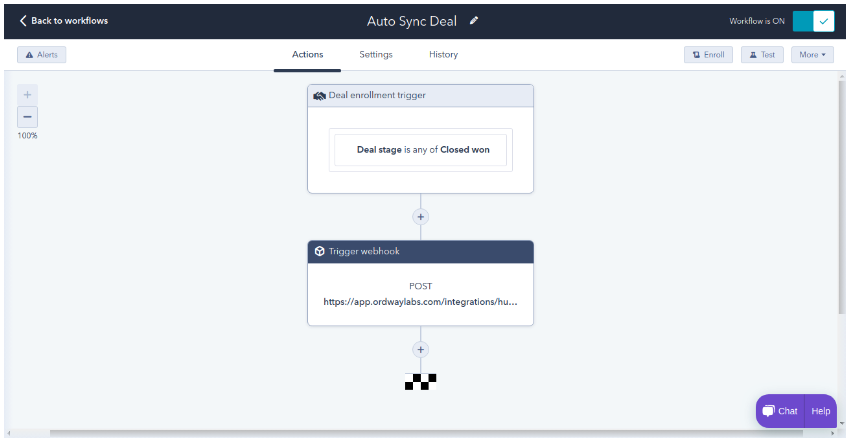Add action below Deal enrollment trigger
The width and height of the screenshot is (853, 446).
click(x=421, y=217)
